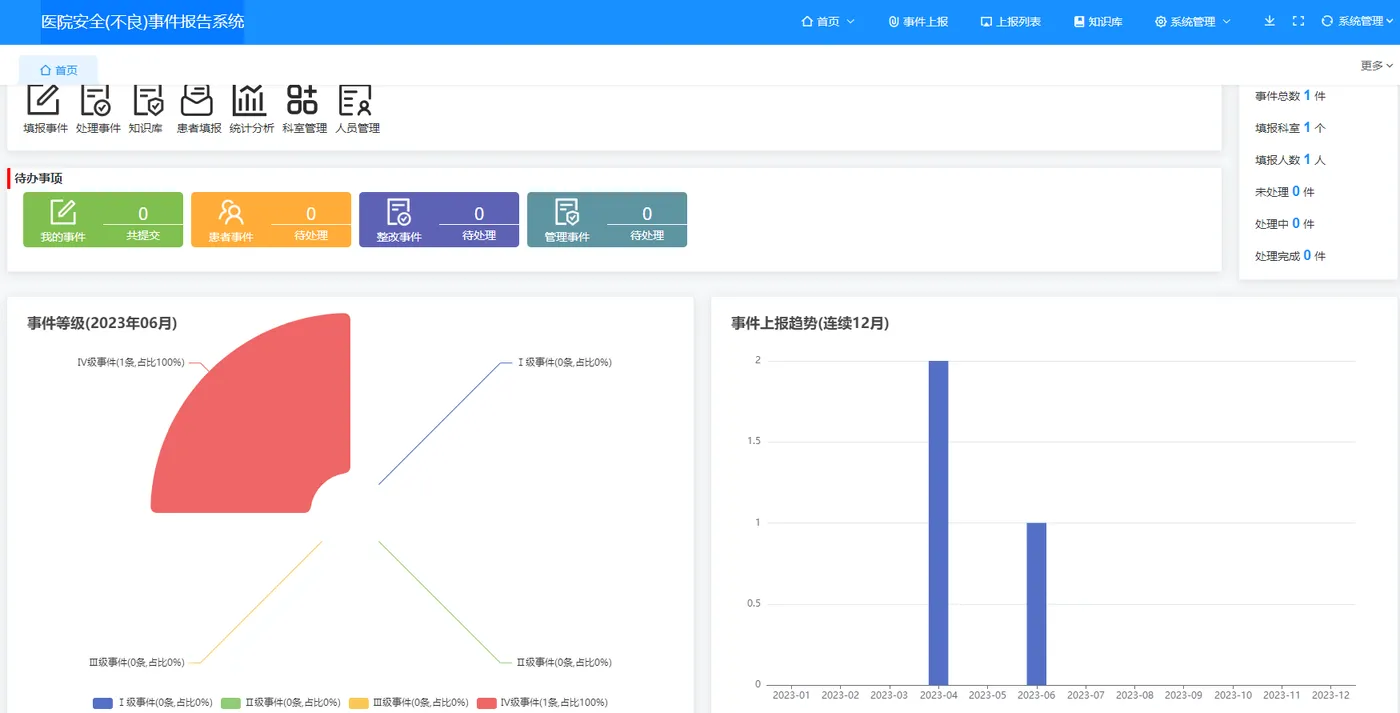Image resolution: width=1400 pixels, height=713 pixels.
Task: Switch to the 首页 page tab
Action: point(58,70)
